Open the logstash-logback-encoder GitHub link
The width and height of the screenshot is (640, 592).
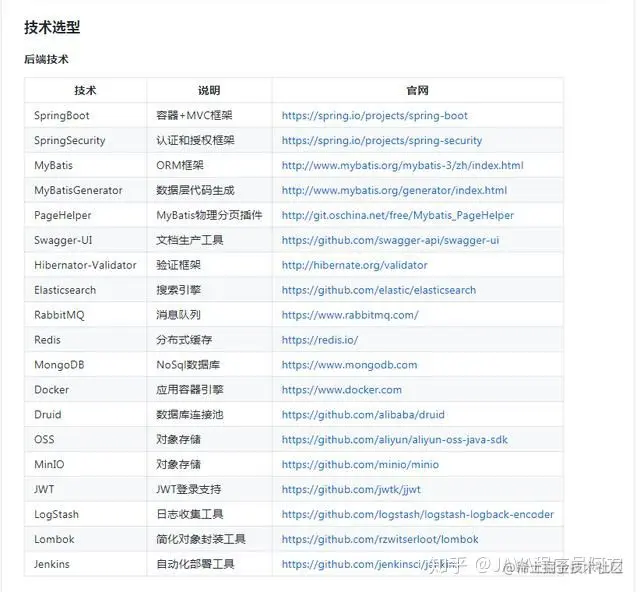click(x=418, y=514)
